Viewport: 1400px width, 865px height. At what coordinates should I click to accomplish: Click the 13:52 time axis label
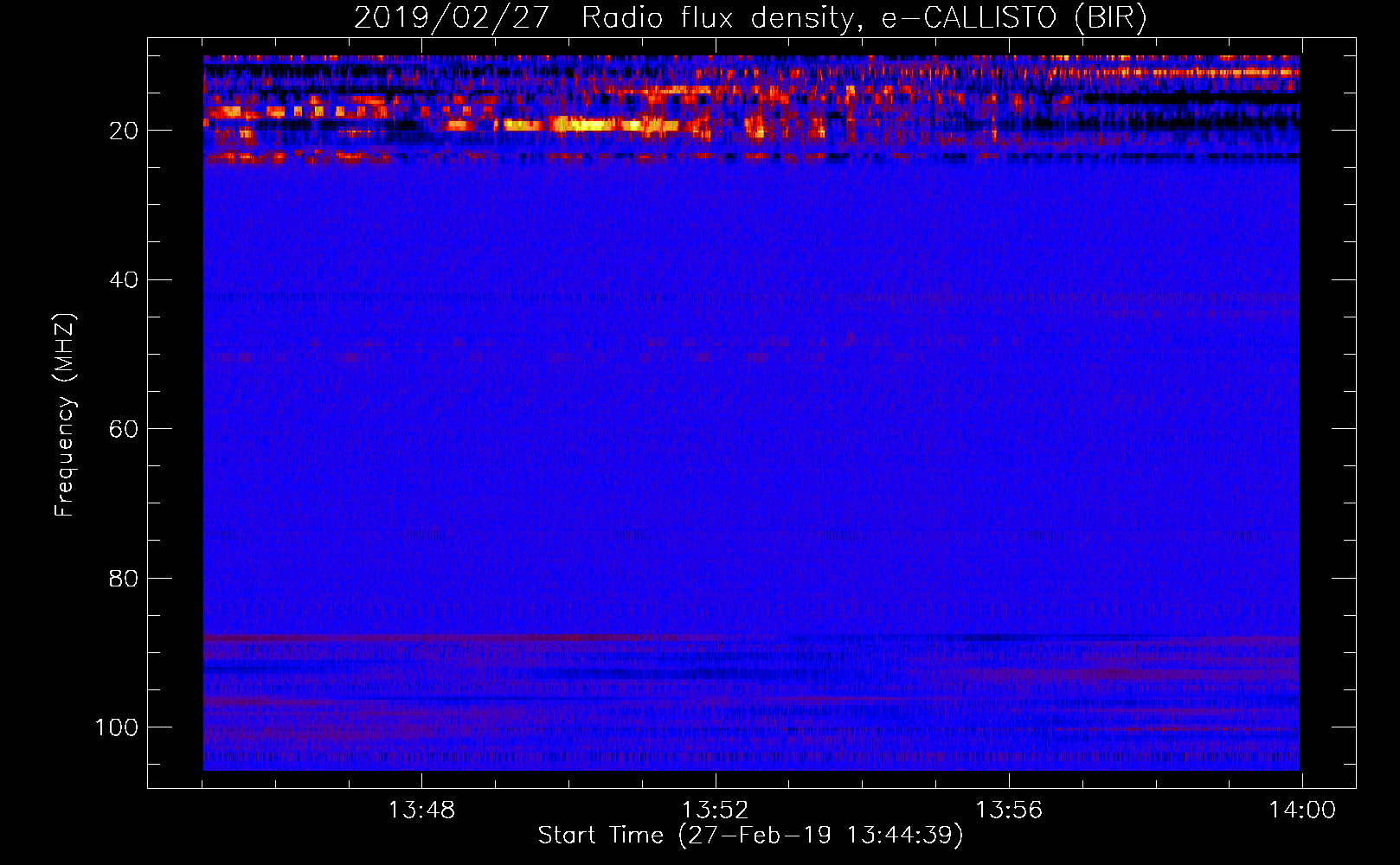point(715,811)
